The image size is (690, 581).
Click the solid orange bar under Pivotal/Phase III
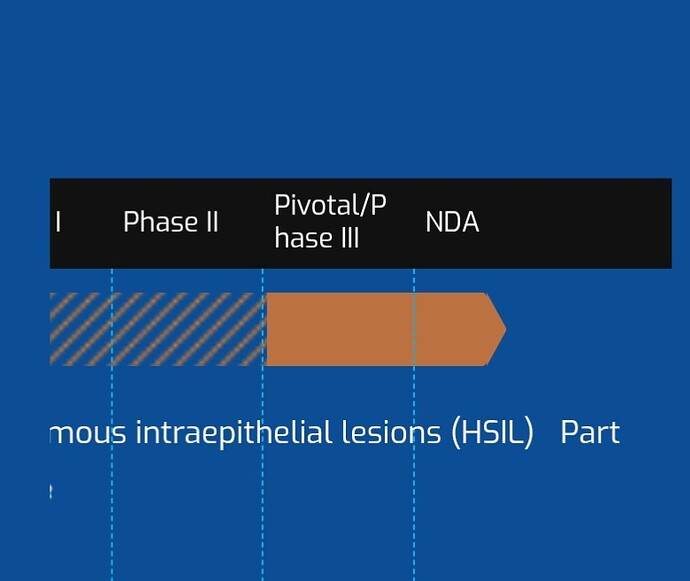(x=340, y=329)
